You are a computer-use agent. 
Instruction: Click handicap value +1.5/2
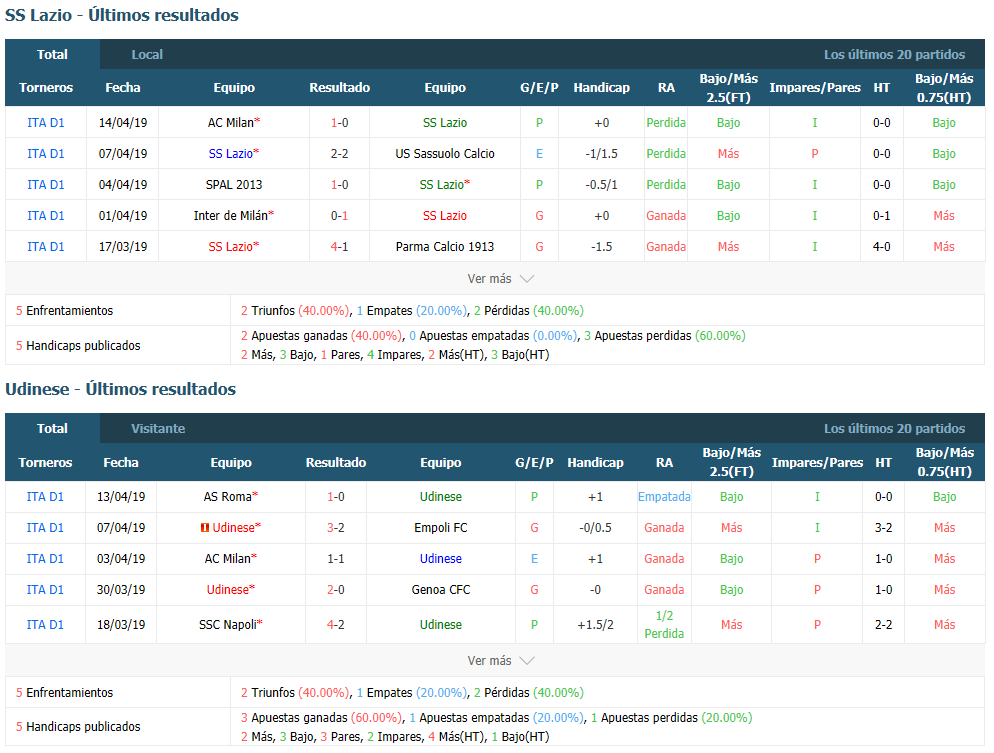(x=595, y=625)
